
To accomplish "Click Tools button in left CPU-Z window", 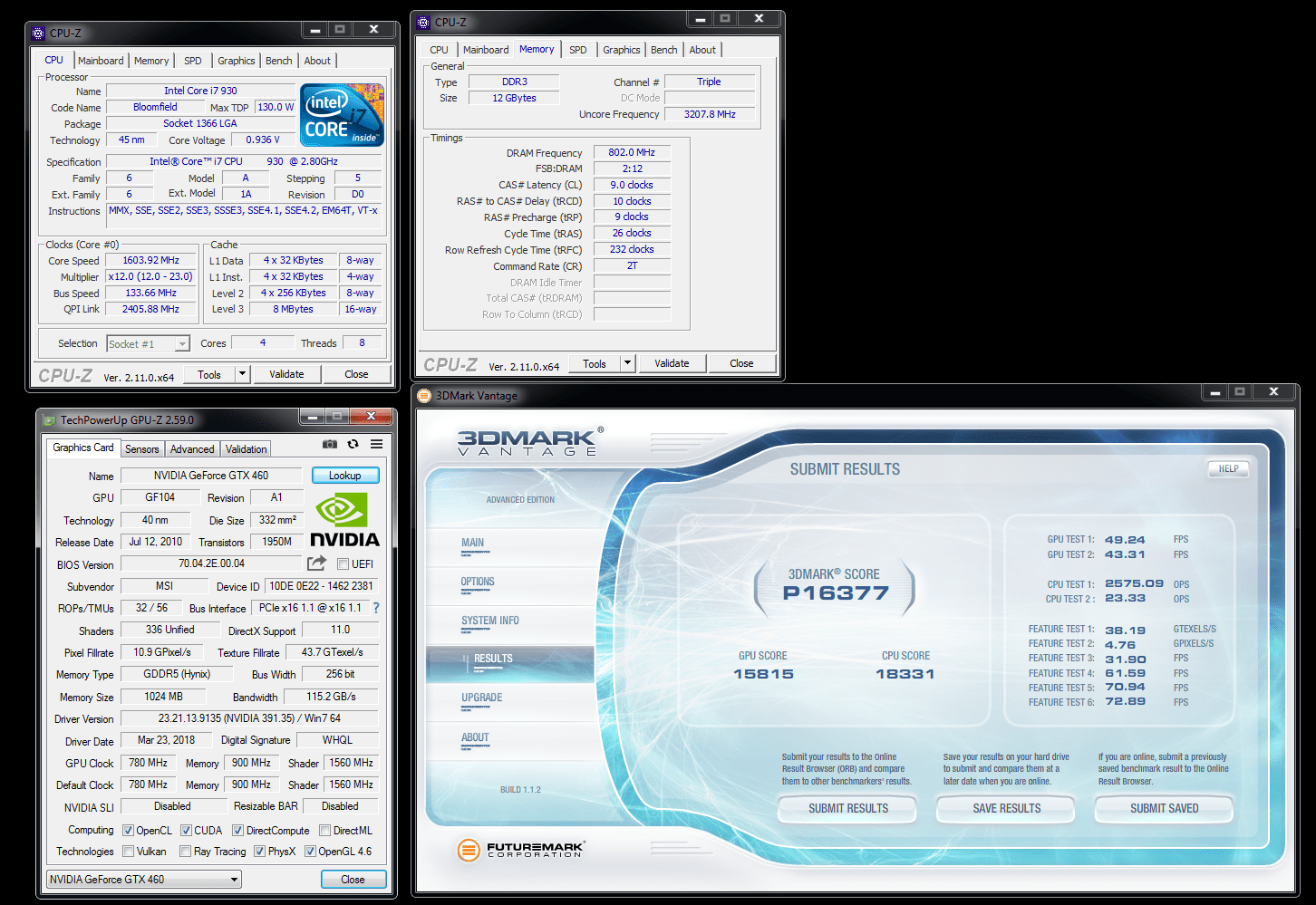I will coord(209,374).
